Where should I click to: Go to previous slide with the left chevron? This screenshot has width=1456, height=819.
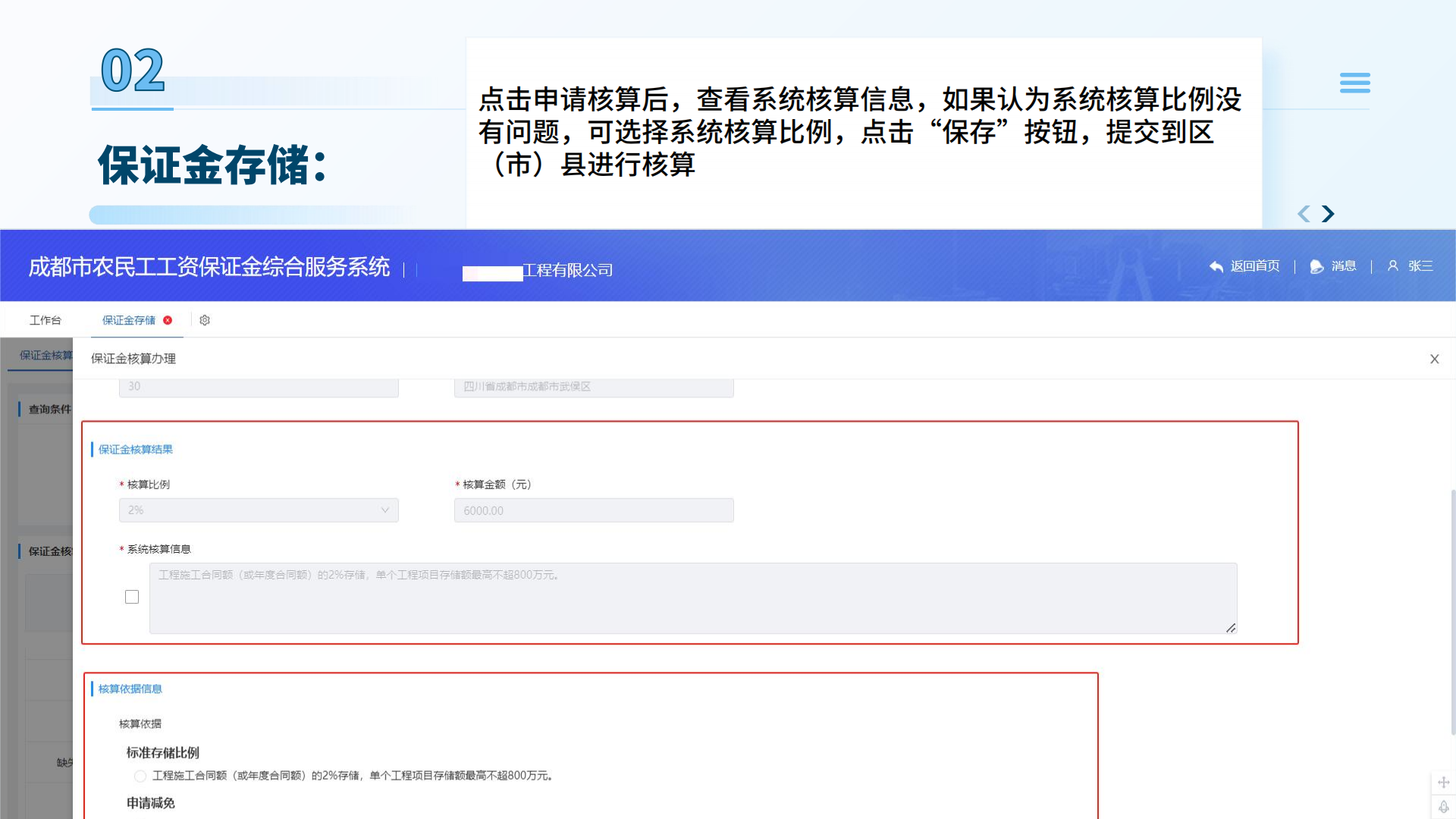pyautogui.click(x=1303, y=214)
